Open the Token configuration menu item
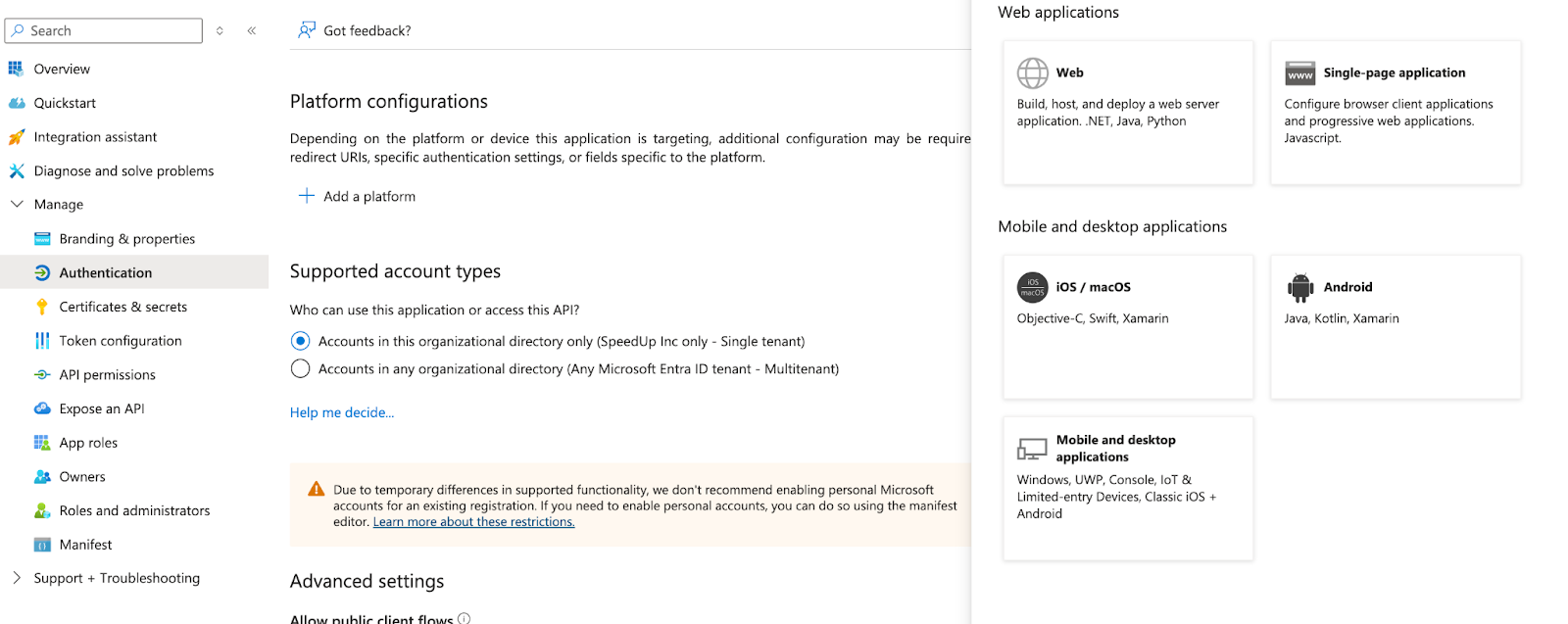This screenshot has width=1568, height=624. [120, 341]
